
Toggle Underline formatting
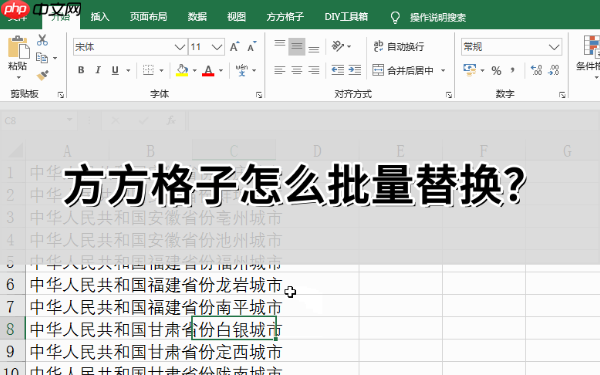pos(115,70)
